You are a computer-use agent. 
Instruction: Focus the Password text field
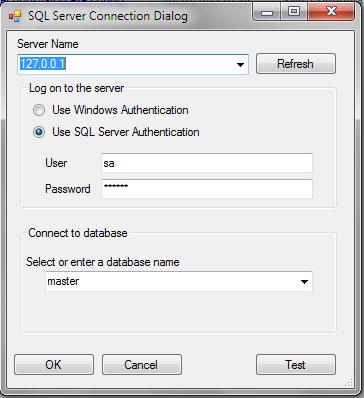[x=207, y=189]
